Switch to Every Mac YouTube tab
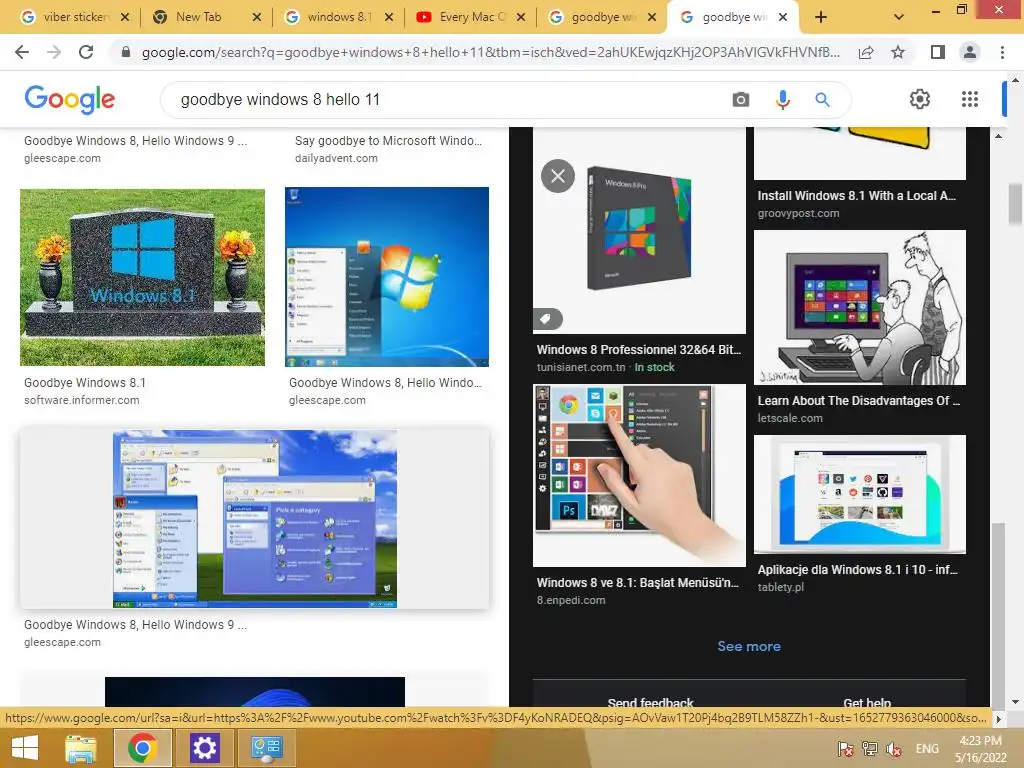Viewport: 1024px width, 768px height. point(462,17)
